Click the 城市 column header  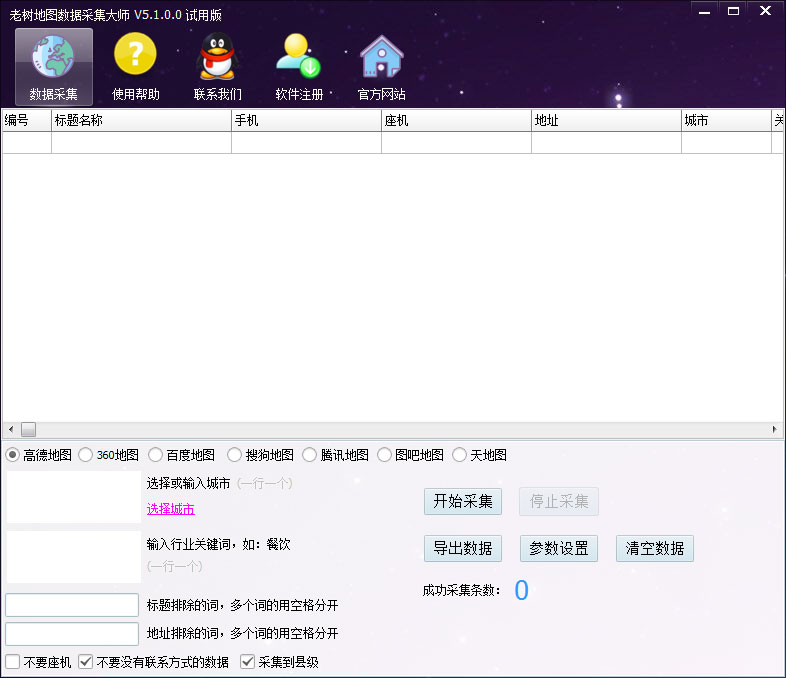[x=726, y=120]
